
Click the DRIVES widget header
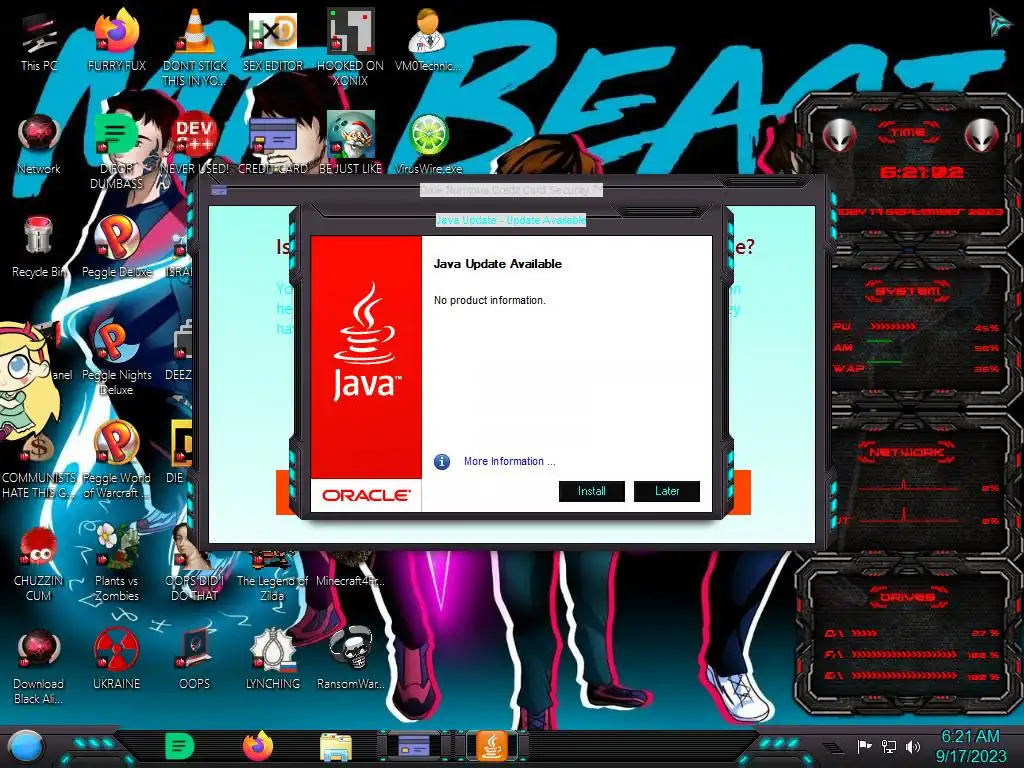click(x=907, y=597)
